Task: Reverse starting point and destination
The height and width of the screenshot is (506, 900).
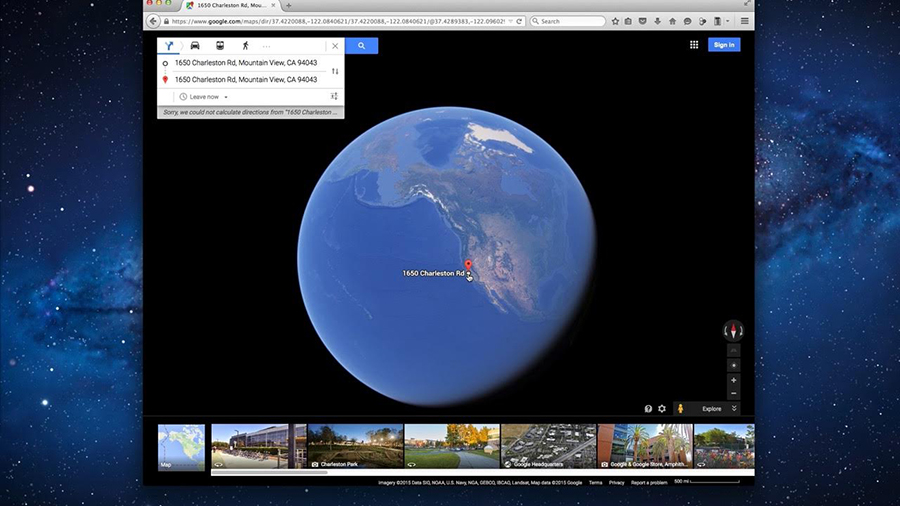Action: pos(335,71)
